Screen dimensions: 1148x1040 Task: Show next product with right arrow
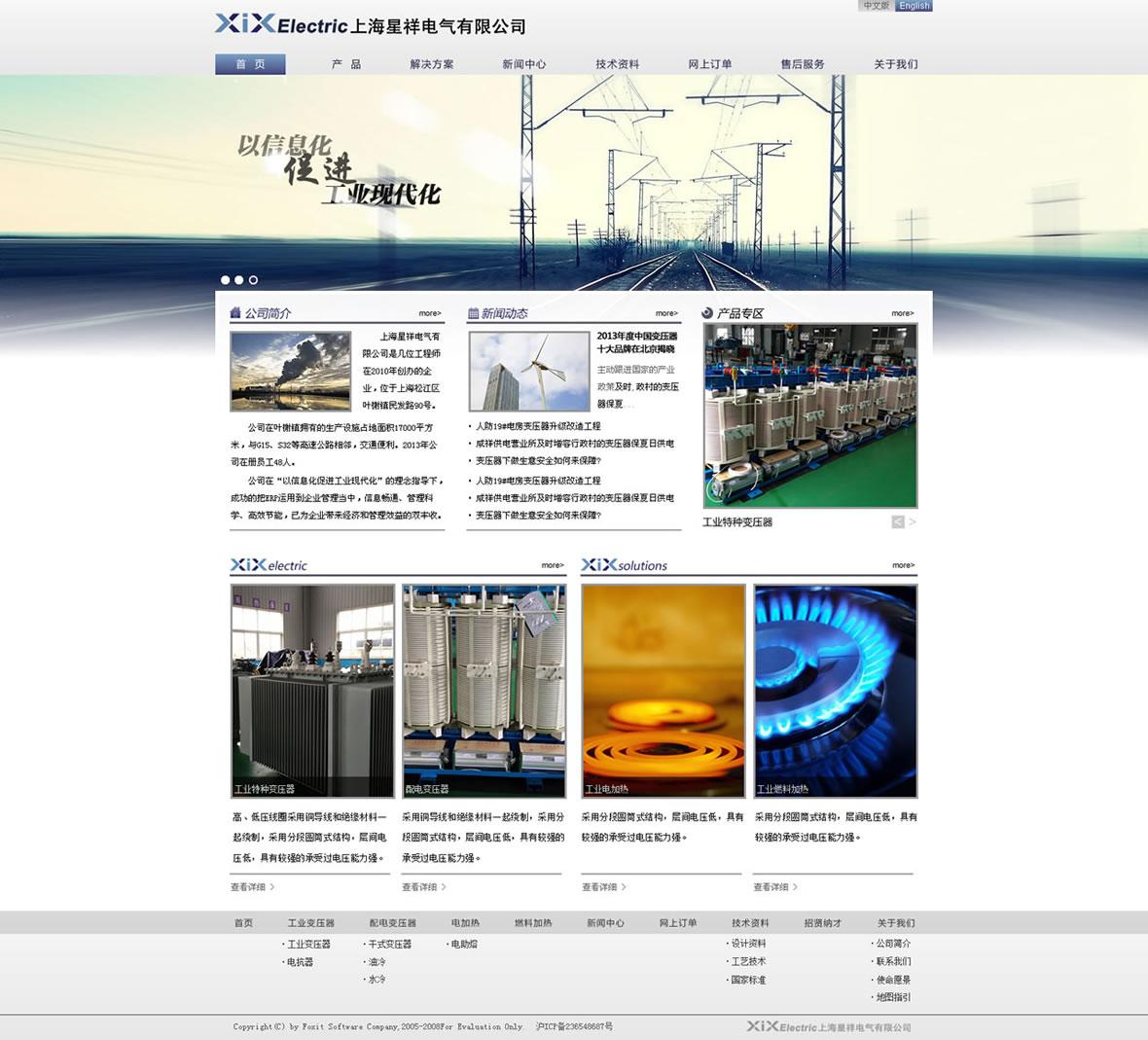913,522
